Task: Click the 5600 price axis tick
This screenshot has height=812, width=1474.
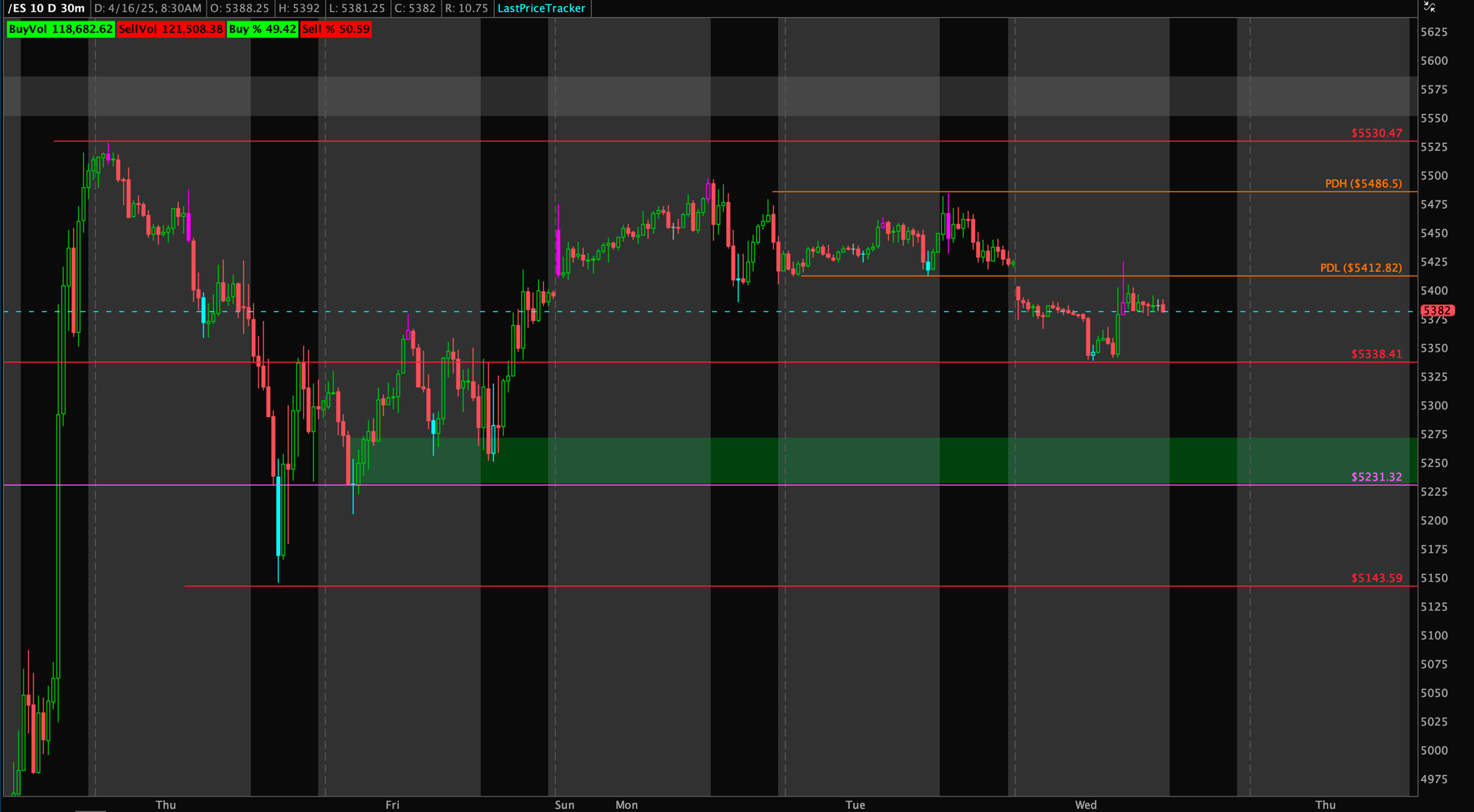Action: coord(1434,60)
